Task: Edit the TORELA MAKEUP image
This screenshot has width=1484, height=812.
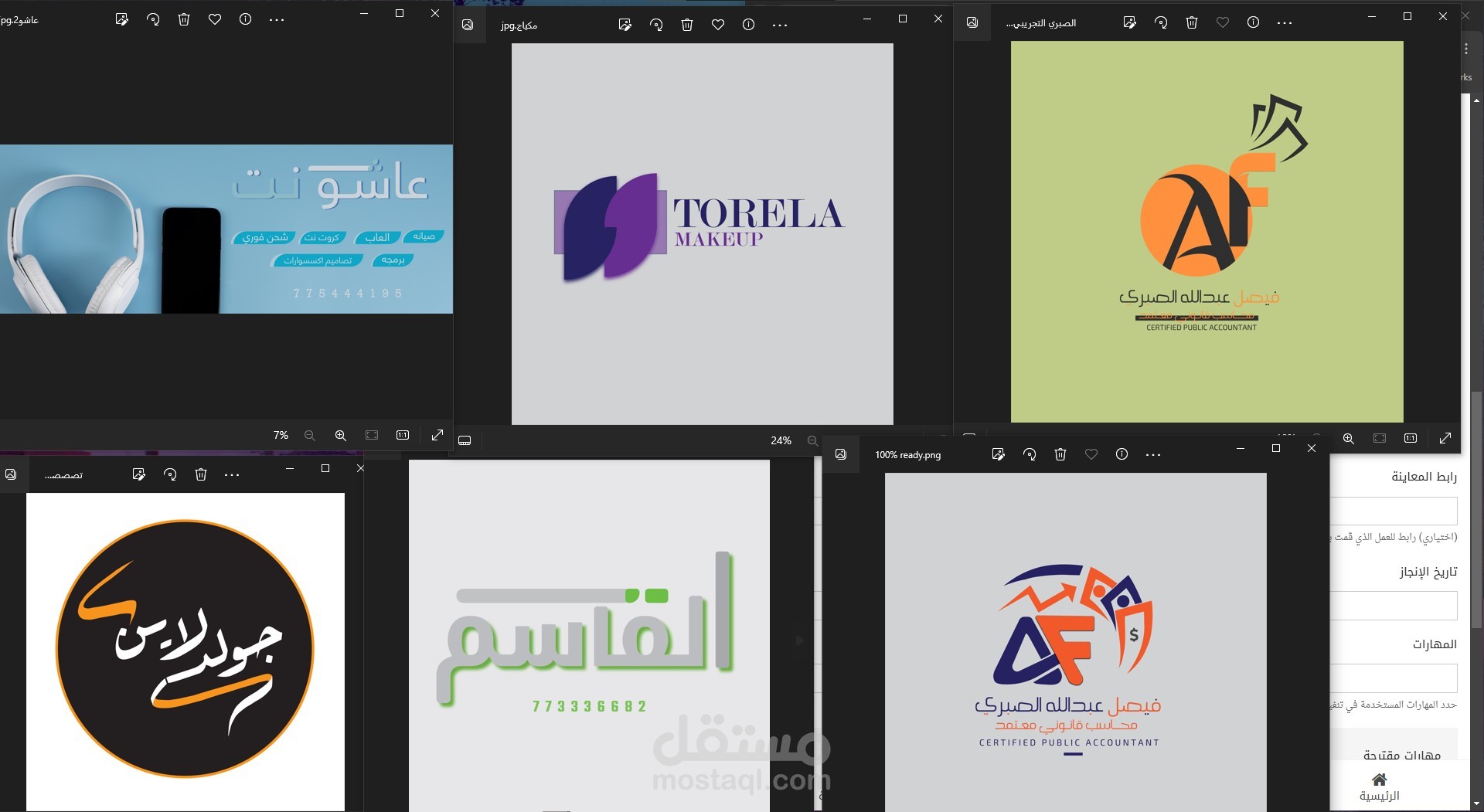Action: click(625, 25)
